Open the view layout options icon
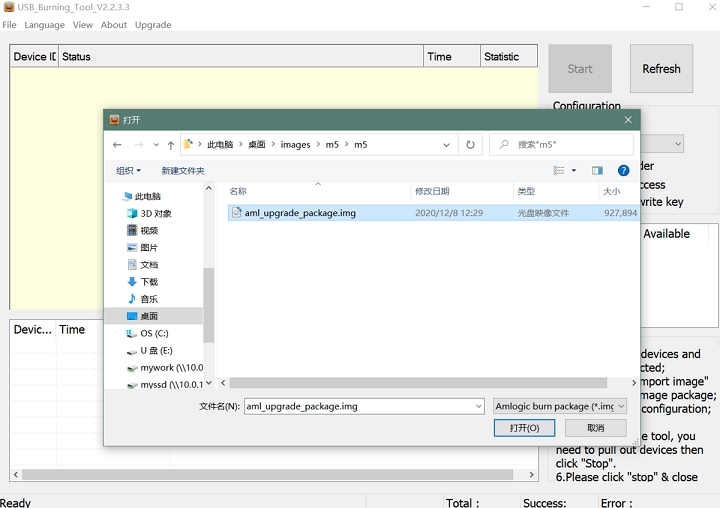The width and height of the screenshot is (720, 508). click(562, 171)
